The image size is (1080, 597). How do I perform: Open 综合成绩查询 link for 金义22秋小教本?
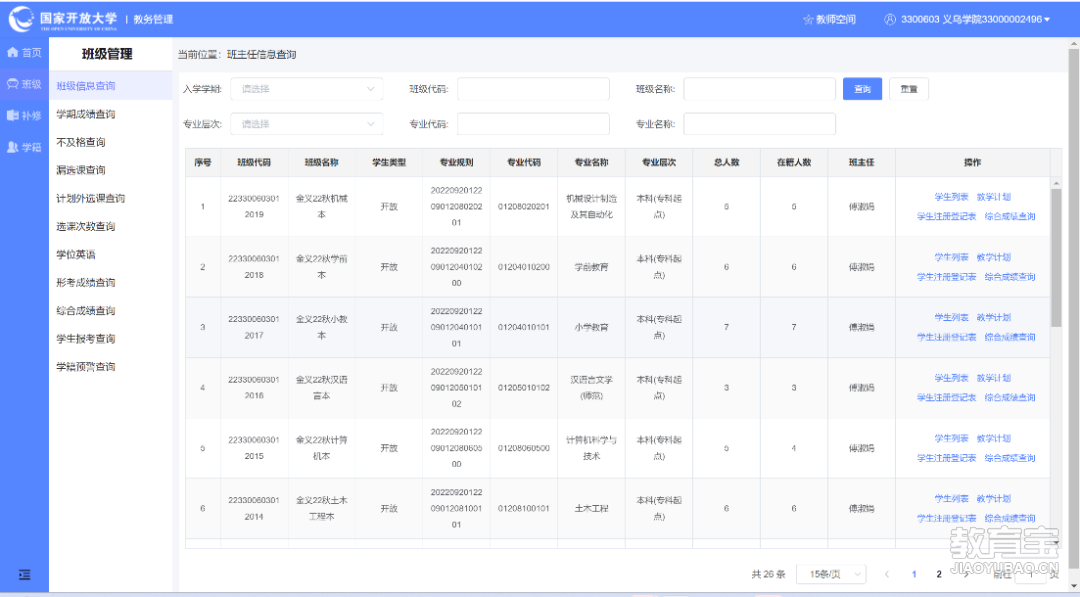pyautogui.click(x=1010, y=337)
